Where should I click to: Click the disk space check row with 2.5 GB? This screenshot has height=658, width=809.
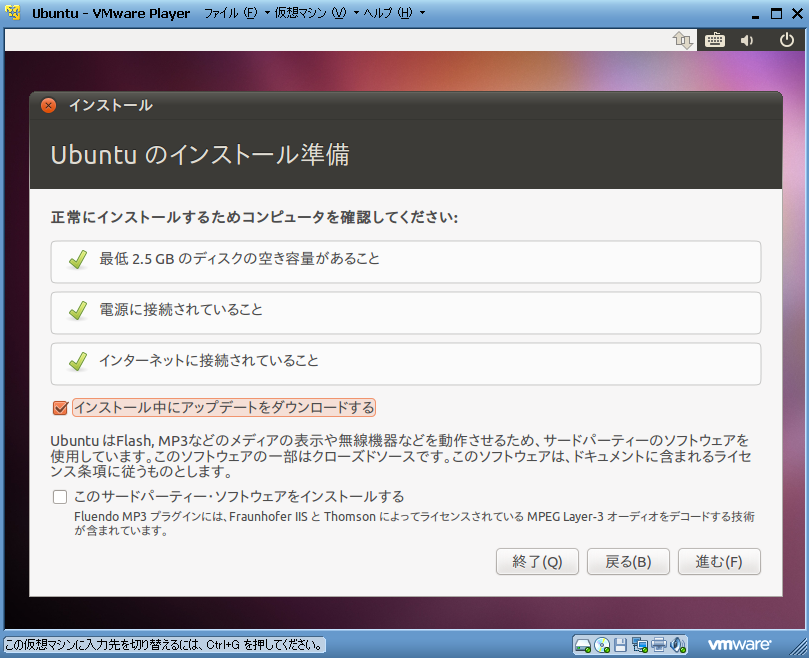pos(406,262)
